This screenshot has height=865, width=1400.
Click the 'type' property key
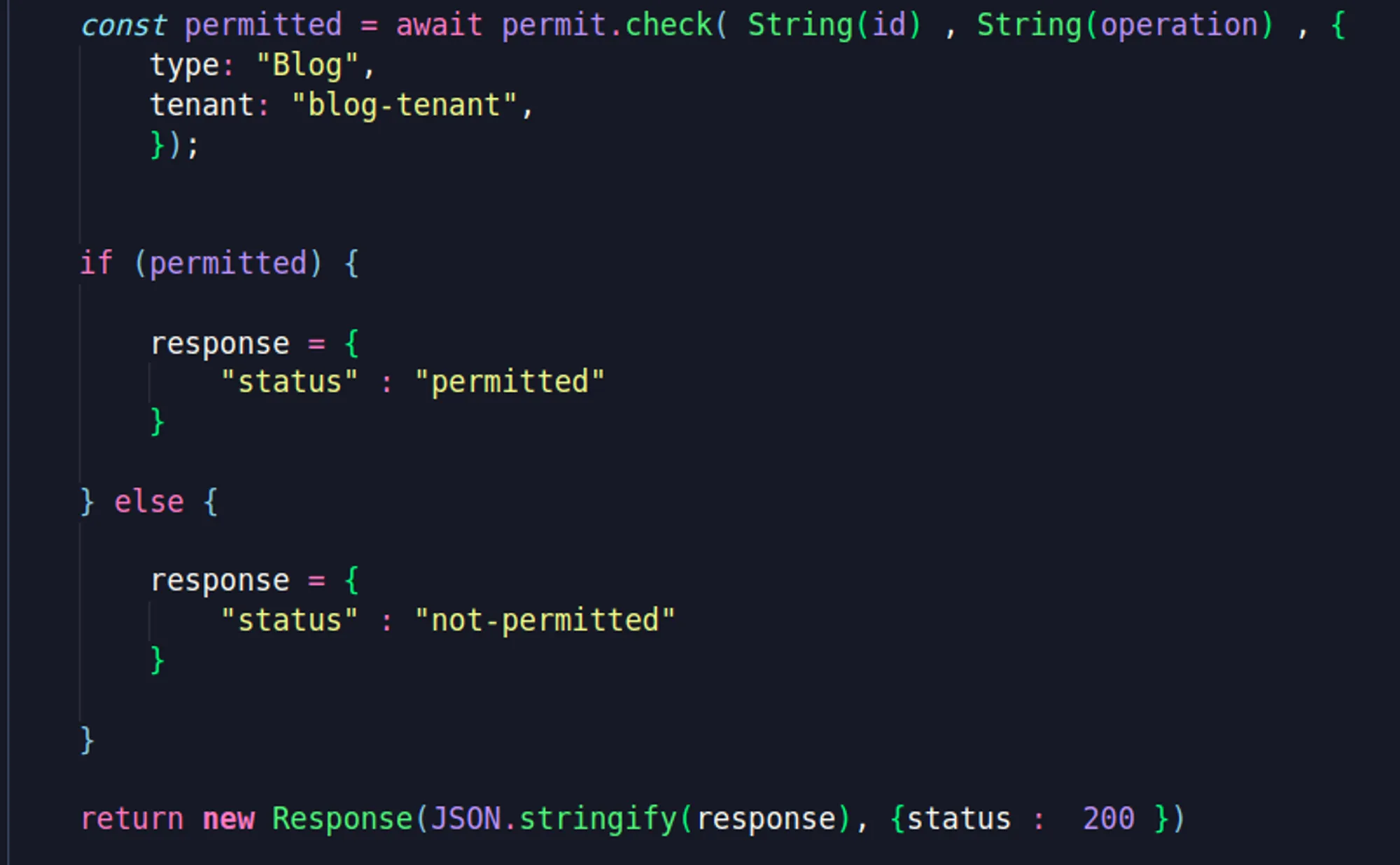[184, 66]
